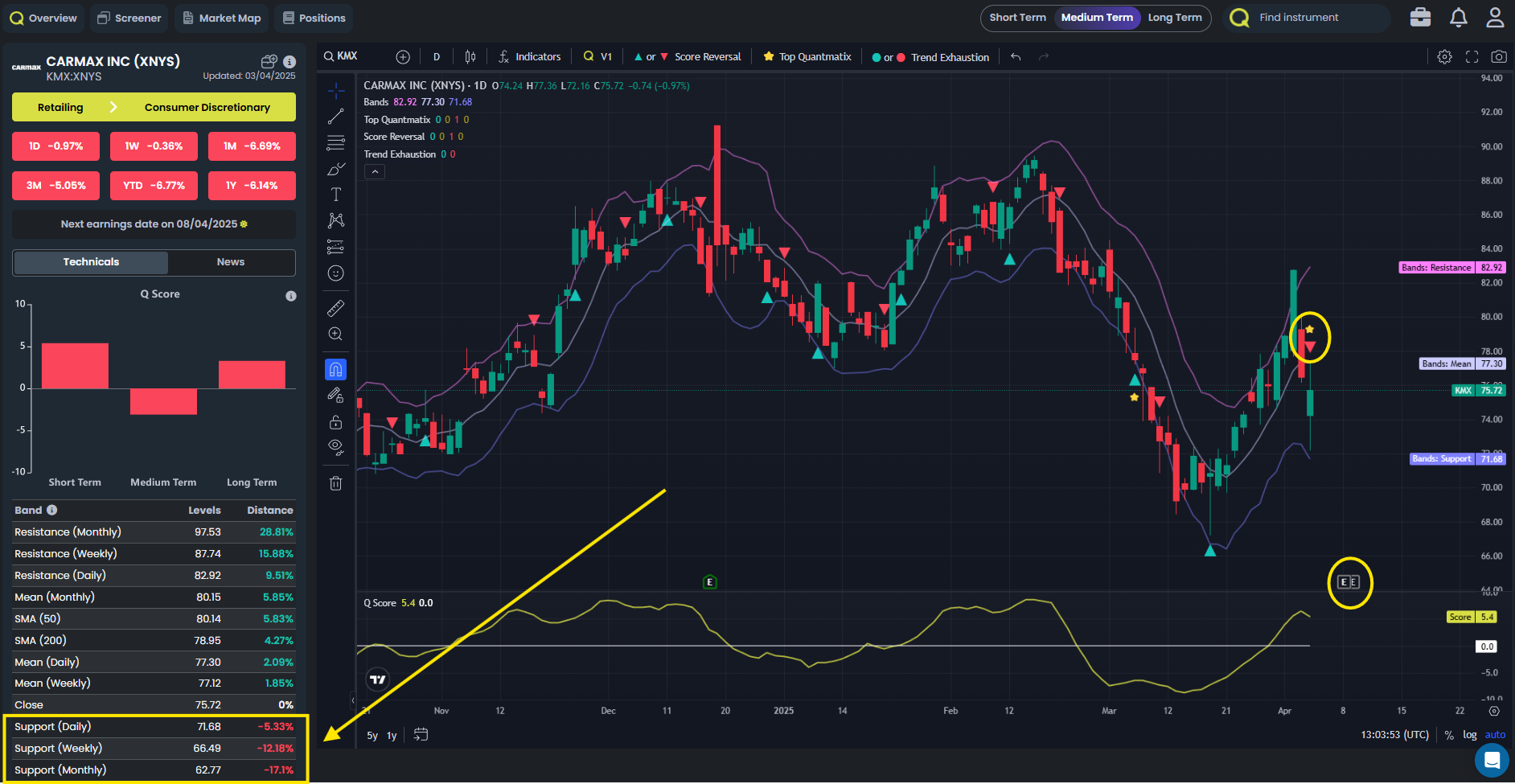Toggle auto scale
This screenshot has width=1515, height=784.
[1495, 735]
